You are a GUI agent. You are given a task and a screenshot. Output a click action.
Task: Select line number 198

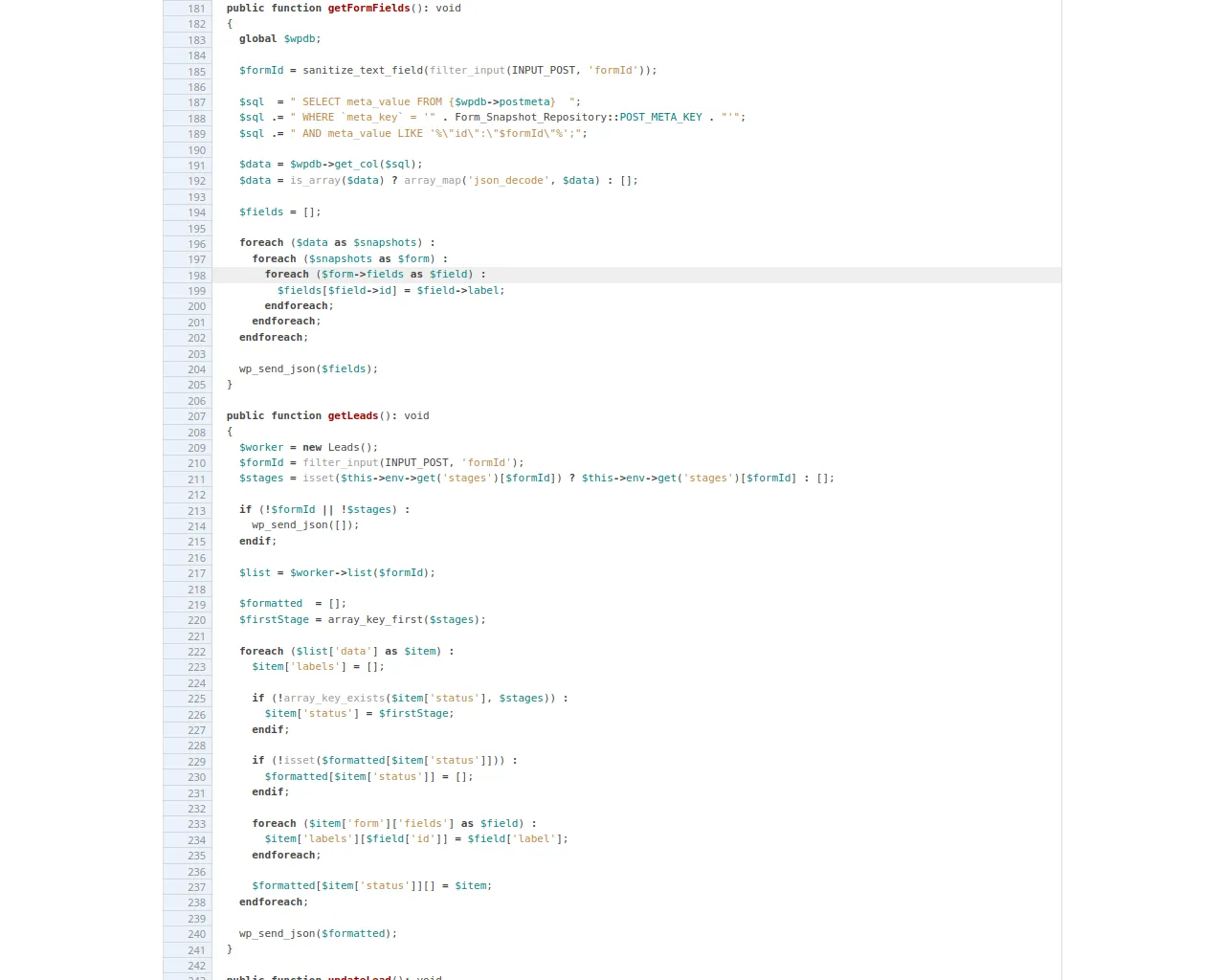(x=196, y=276)
